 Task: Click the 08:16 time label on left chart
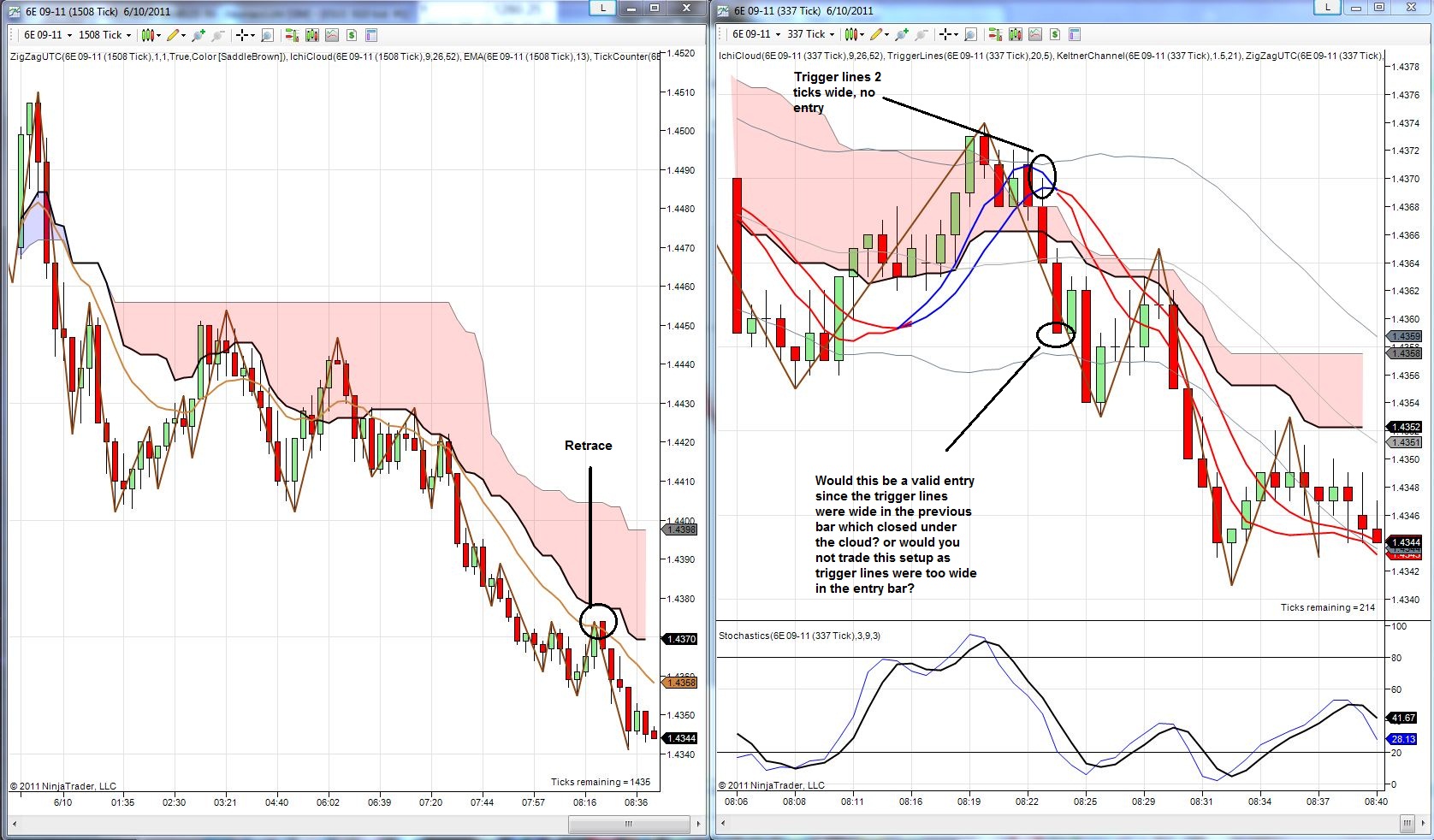[x=584, y=802]
